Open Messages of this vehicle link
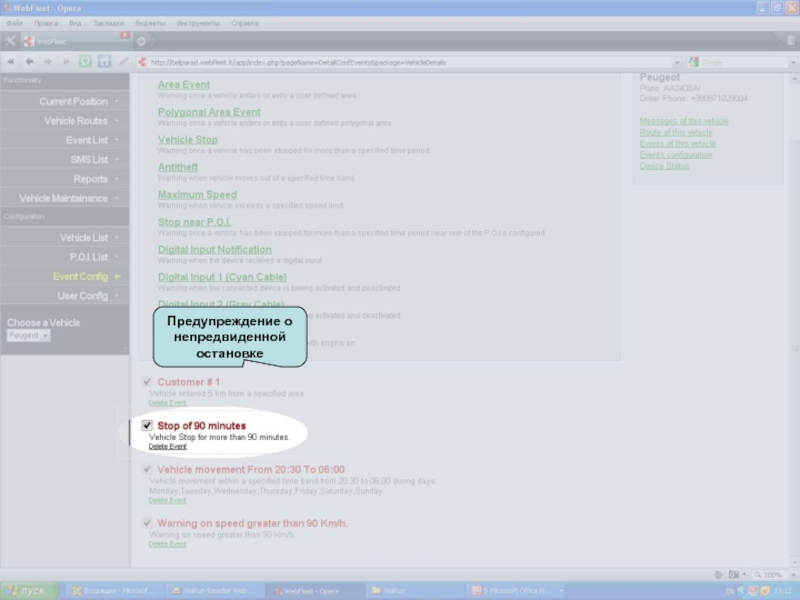Viewport: 800px width, 600px height. (684, 121)
